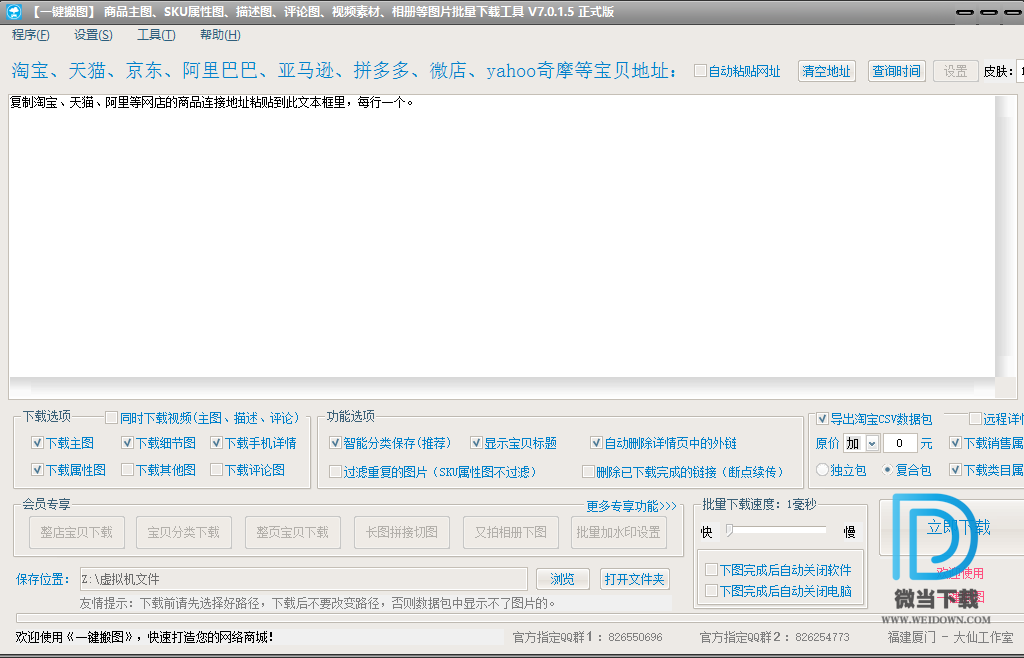
Task: Click the disabled 设置 button beside 查询时间
Action: click(955, 71)
